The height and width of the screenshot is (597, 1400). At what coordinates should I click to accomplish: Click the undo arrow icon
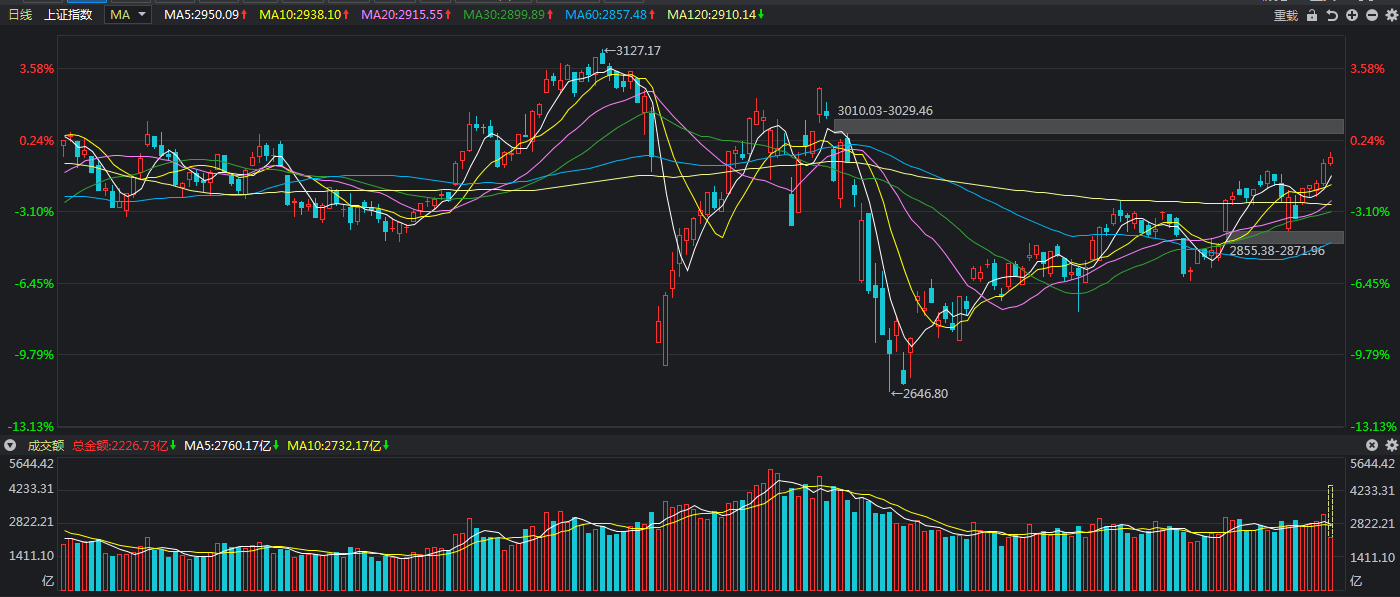tap(1332, 15)
